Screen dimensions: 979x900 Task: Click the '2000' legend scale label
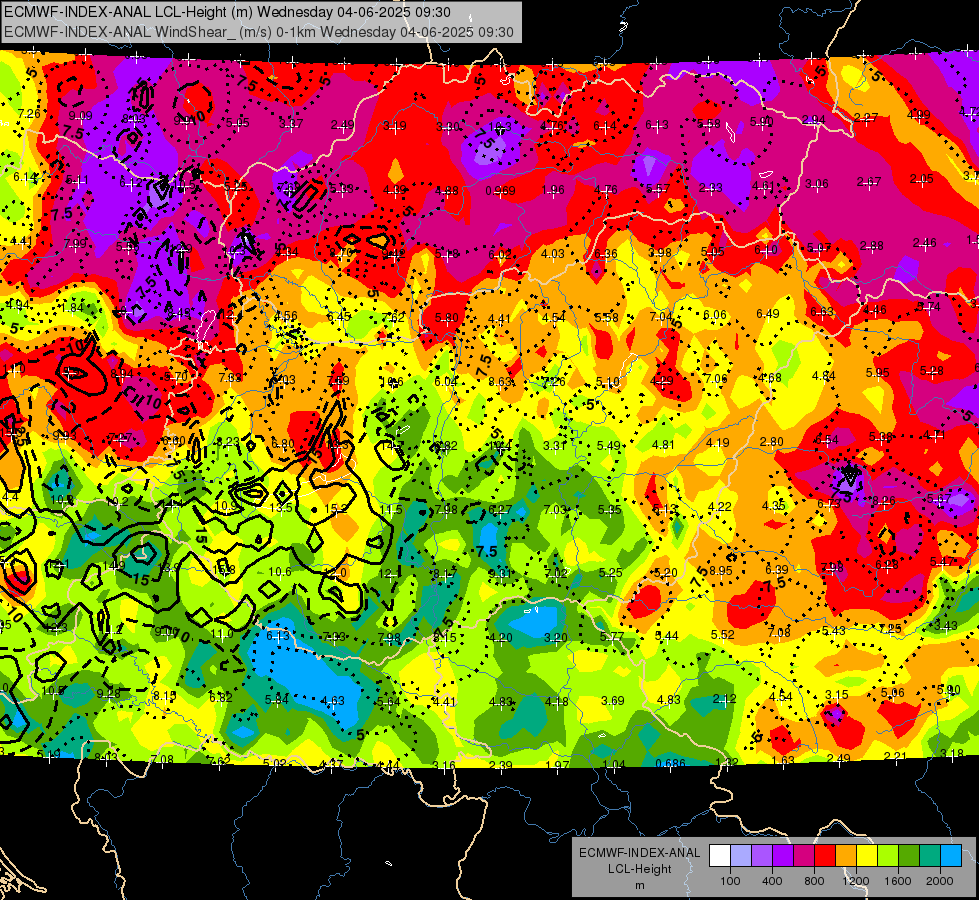click(940, 881)
